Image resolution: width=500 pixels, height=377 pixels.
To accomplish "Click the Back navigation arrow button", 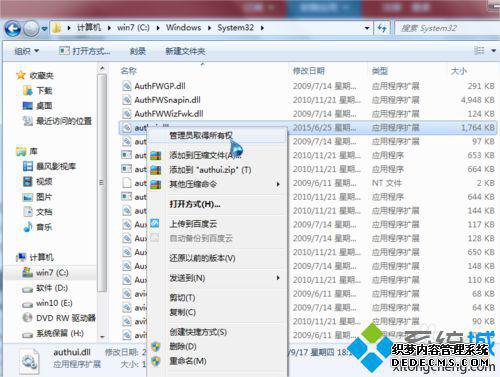I will (13, 29).
